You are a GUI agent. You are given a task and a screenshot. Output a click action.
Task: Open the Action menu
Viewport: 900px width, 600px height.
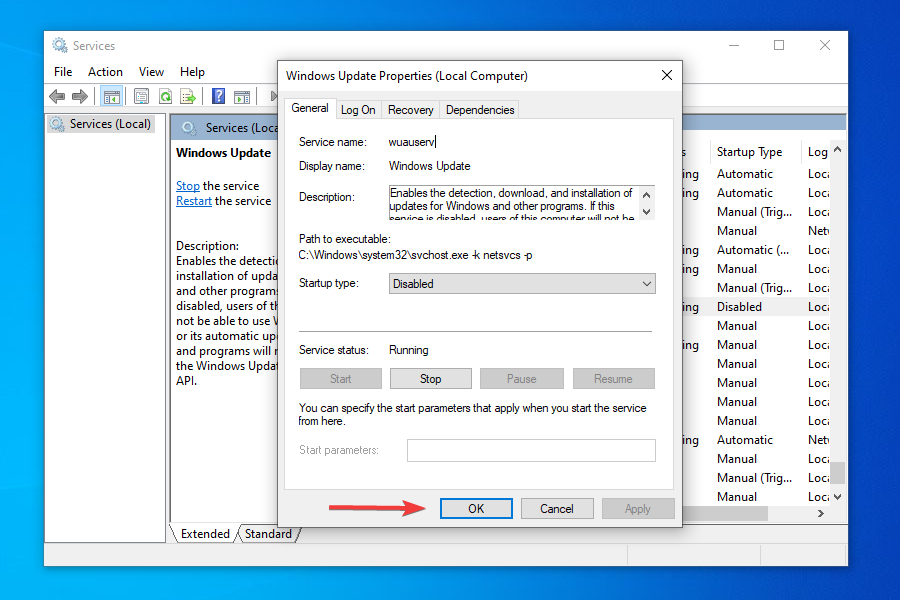point(105,71)
